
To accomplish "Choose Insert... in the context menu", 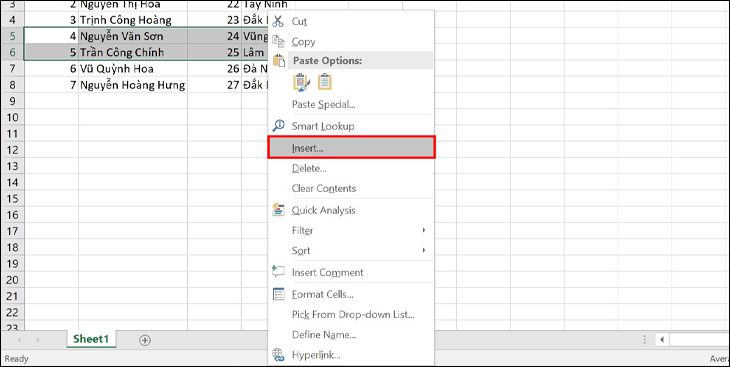I will (351, 147).
